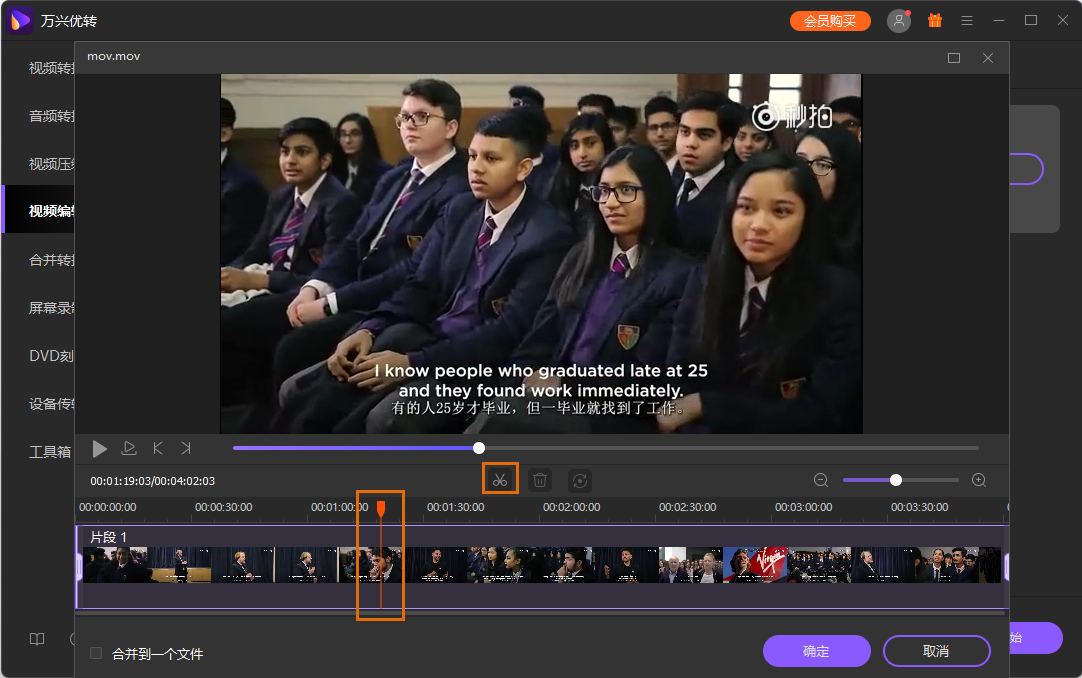
Task: Jump to segment end marker
Action: pyautogui.click(x=186, y=448)
